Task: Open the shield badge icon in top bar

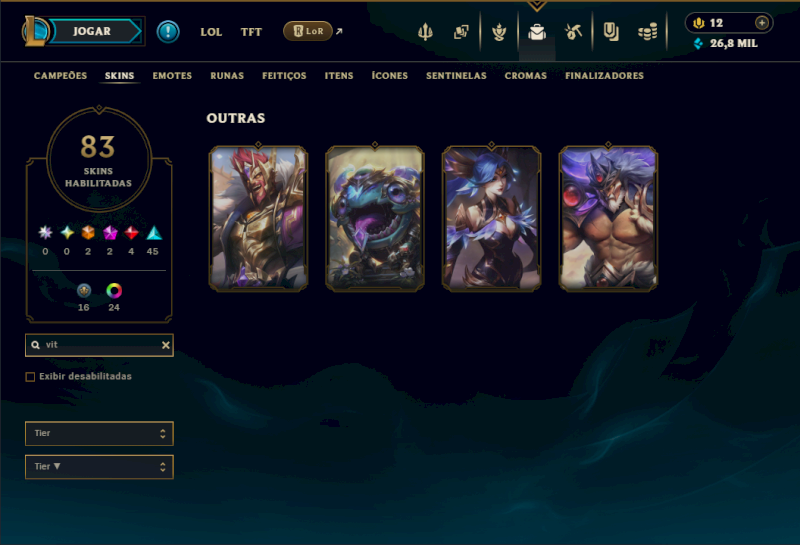Action: [611, 32]
